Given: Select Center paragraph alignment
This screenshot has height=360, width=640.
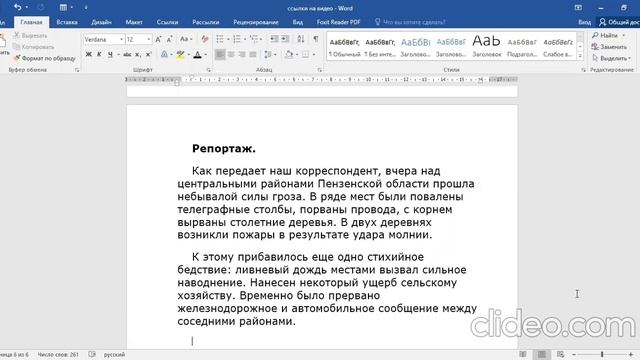Looking at the screenshot, I should coord(231,54).
